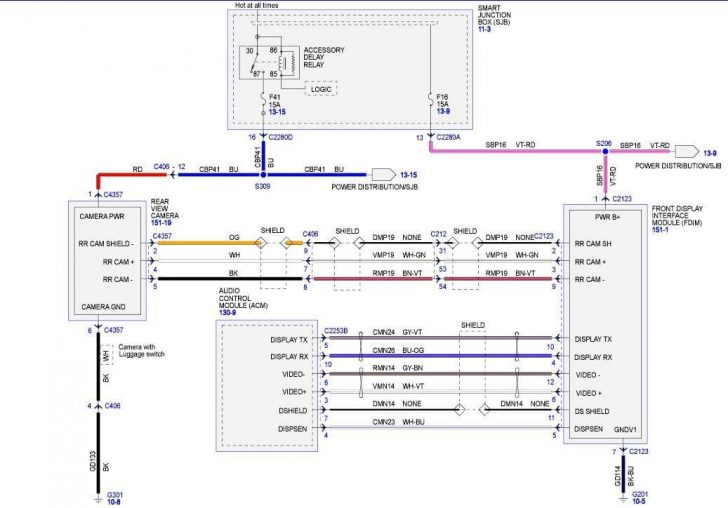
Task: Click DSHIELD pin in ACM box
Action: pyautogui.click(x=292, y=410)
